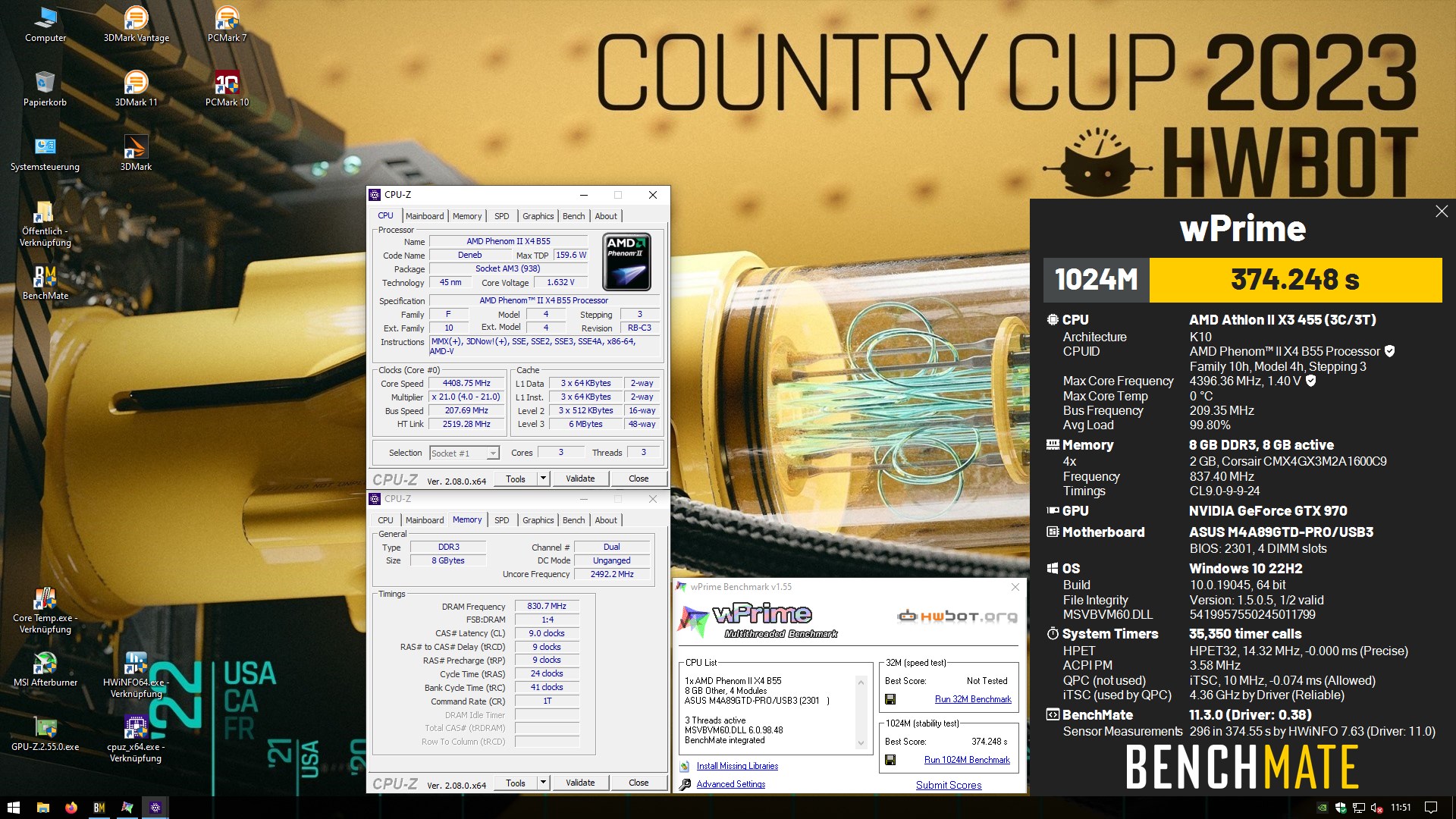This screenshot has height=819, width=1456.
Task: Open Firefox from the taskbar
Action: coord(71,808)
